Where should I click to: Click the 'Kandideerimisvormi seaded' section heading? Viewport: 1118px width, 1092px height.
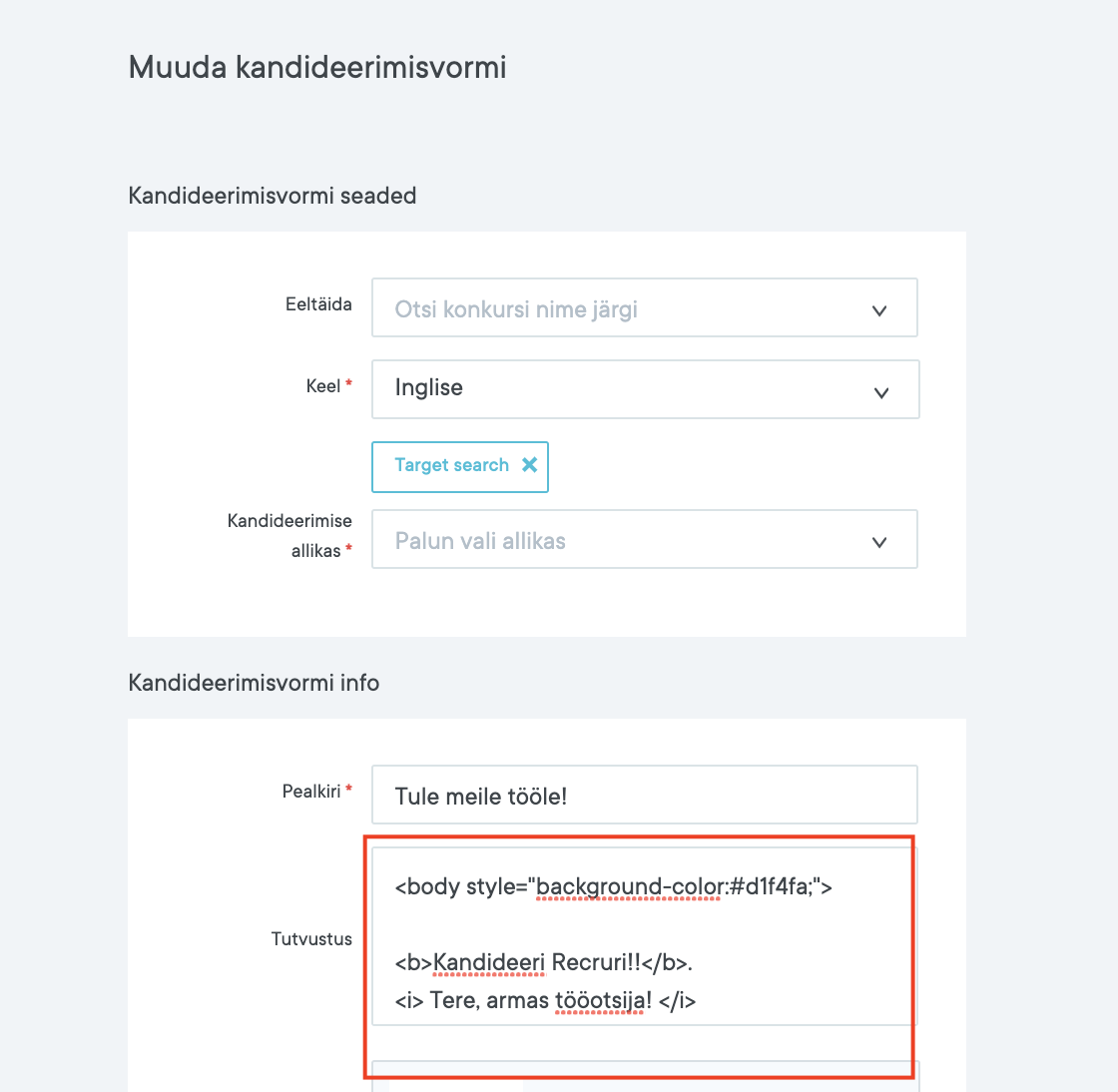(273, 196)
